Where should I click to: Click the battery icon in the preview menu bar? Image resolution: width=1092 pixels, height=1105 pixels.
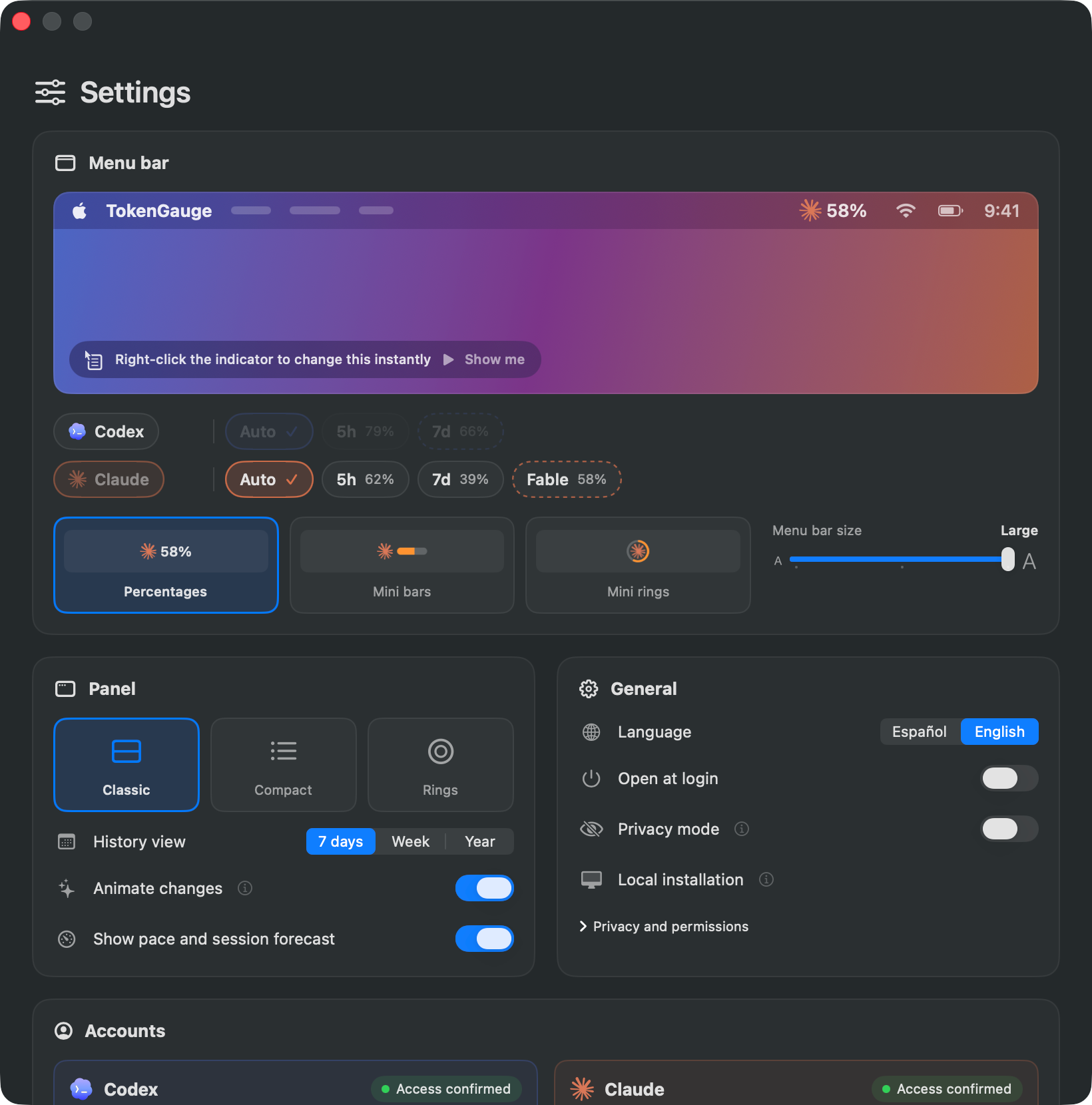point(950,211)
